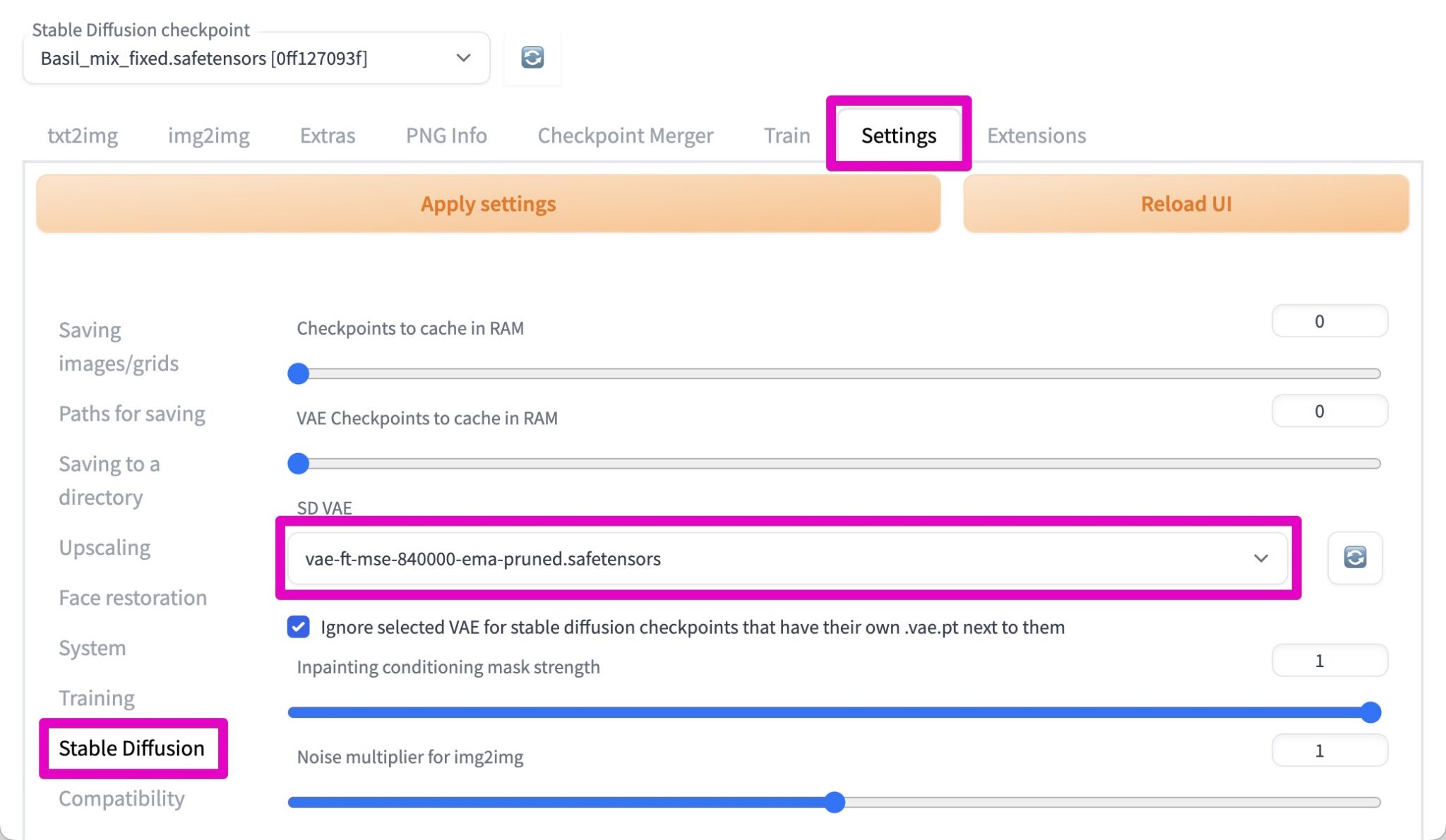
Task: Go to the Checkpoint Merger tab
Action: (x=625, y=135)
